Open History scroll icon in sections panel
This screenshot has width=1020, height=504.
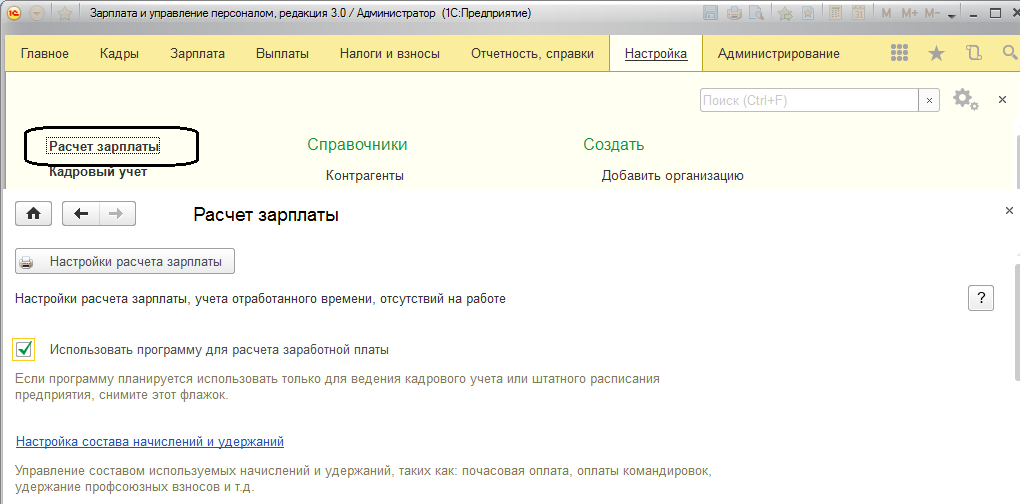(x=974, y=53)
